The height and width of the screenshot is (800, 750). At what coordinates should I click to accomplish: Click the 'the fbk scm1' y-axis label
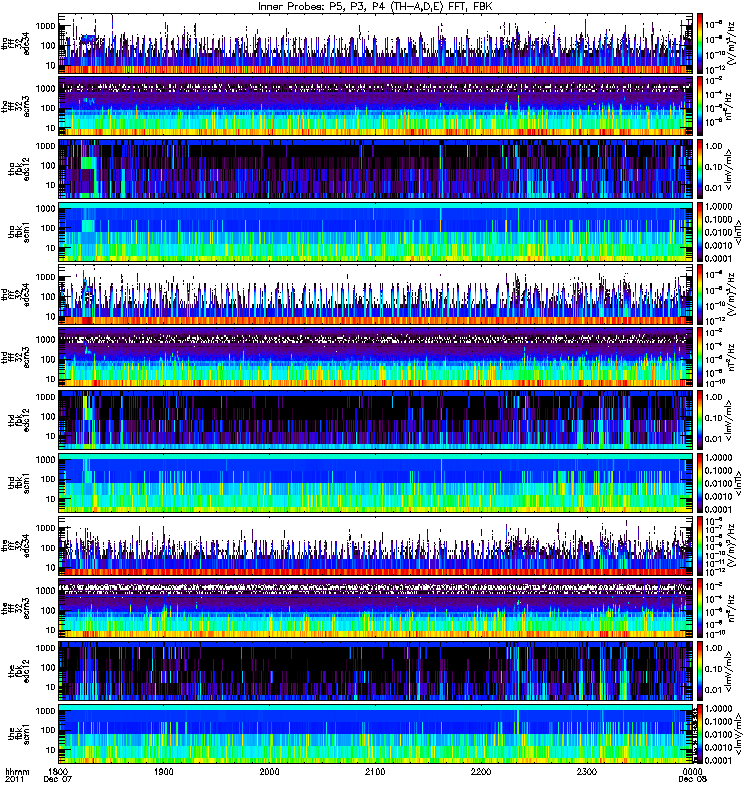click(x=19, y=734)
